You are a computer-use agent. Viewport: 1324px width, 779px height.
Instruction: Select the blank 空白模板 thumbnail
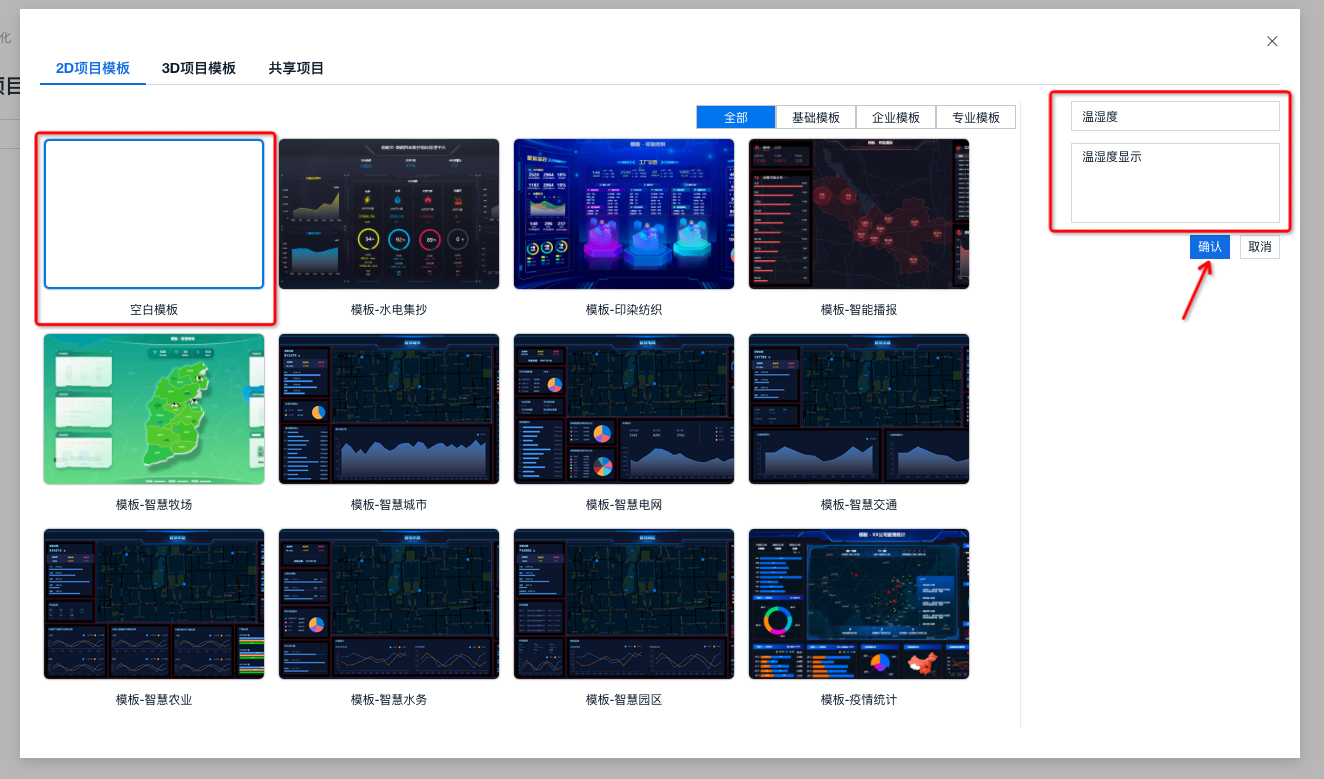point(154,214)
